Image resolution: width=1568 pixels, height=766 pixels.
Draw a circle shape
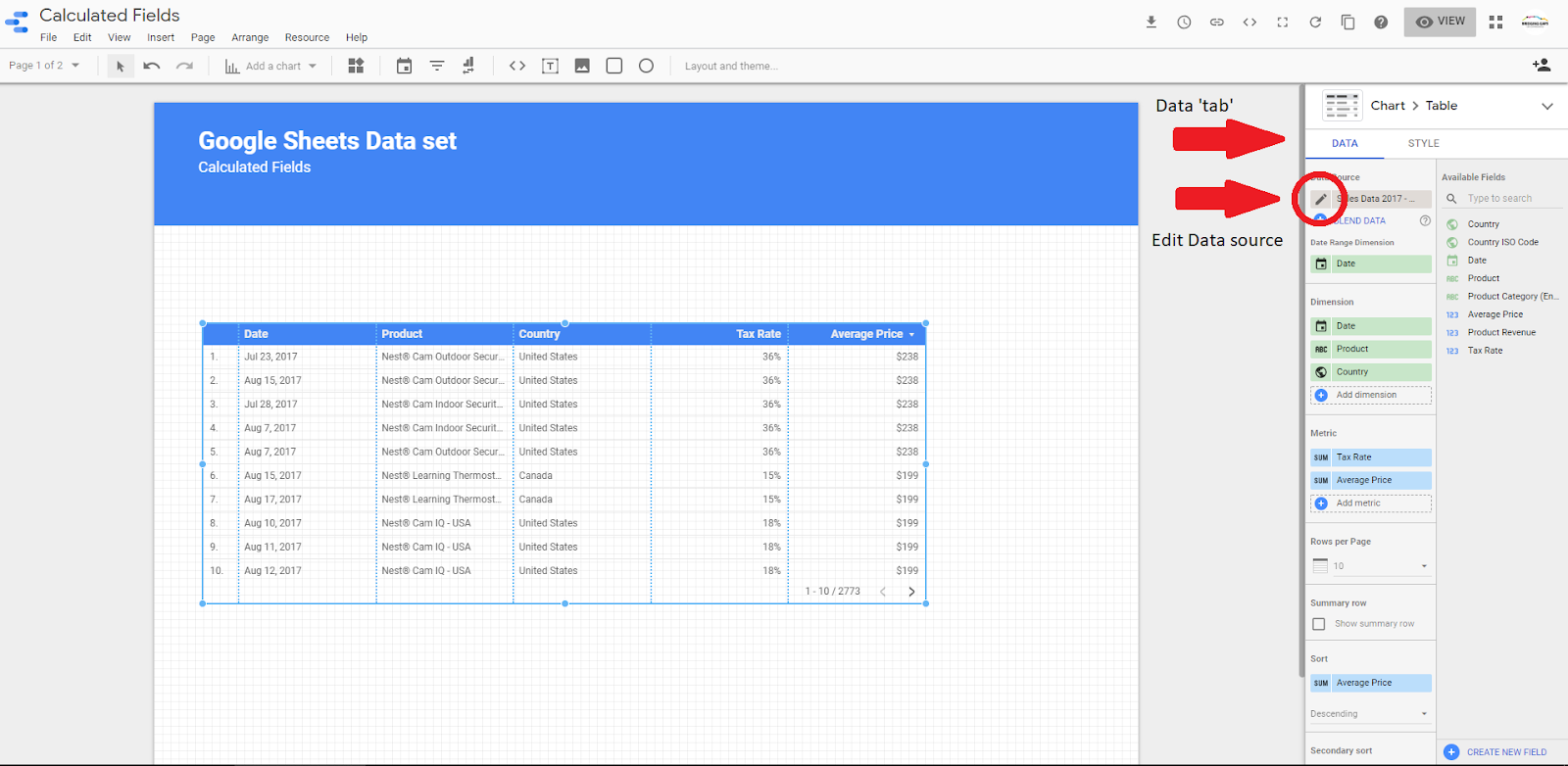[647, 66]
